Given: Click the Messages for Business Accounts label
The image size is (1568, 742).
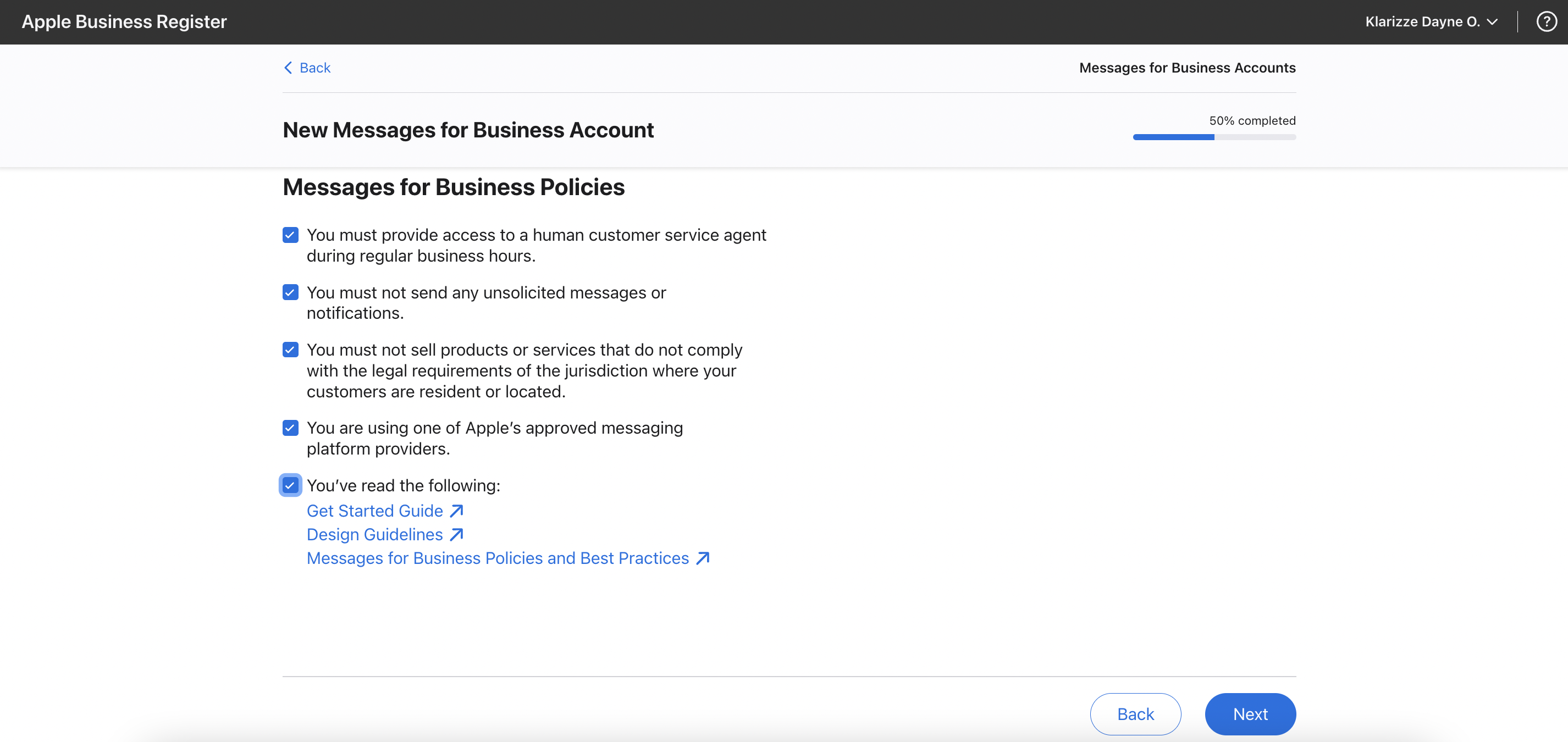Looking at the screenshot, I should 1187,68.
